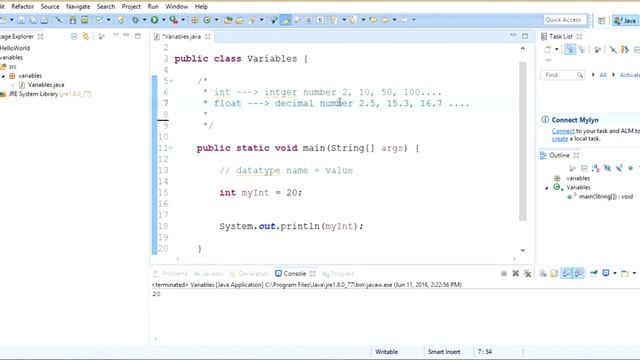Open Display Selected Console dropdown arrow

pyautogui.click(x=615, y=273)
